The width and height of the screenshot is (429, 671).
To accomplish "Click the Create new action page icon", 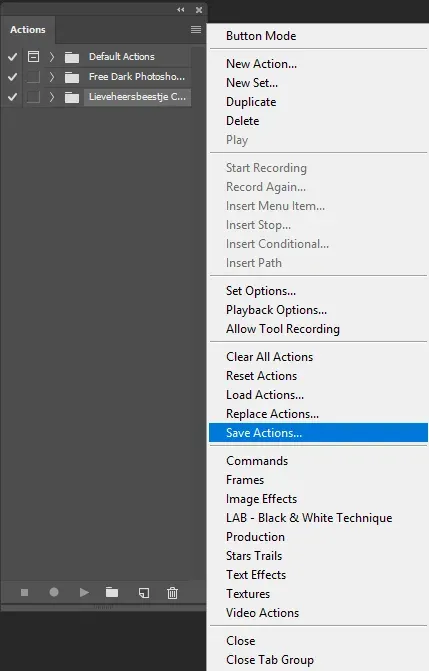I will coord(144,593).
